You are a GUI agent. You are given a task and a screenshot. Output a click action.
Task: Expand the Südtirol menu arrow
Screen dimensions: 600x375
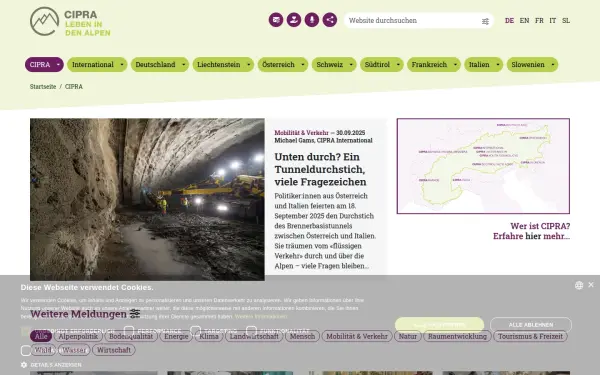[398, 65]
